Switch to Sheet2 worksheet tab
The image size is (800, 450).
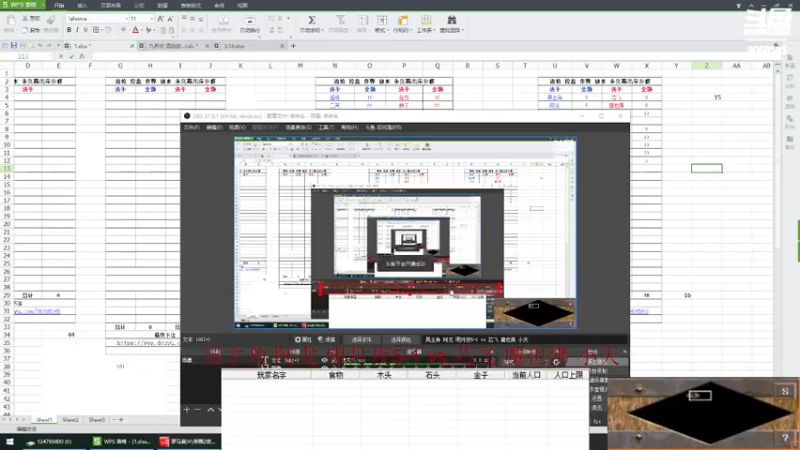[x=70, y=420]
